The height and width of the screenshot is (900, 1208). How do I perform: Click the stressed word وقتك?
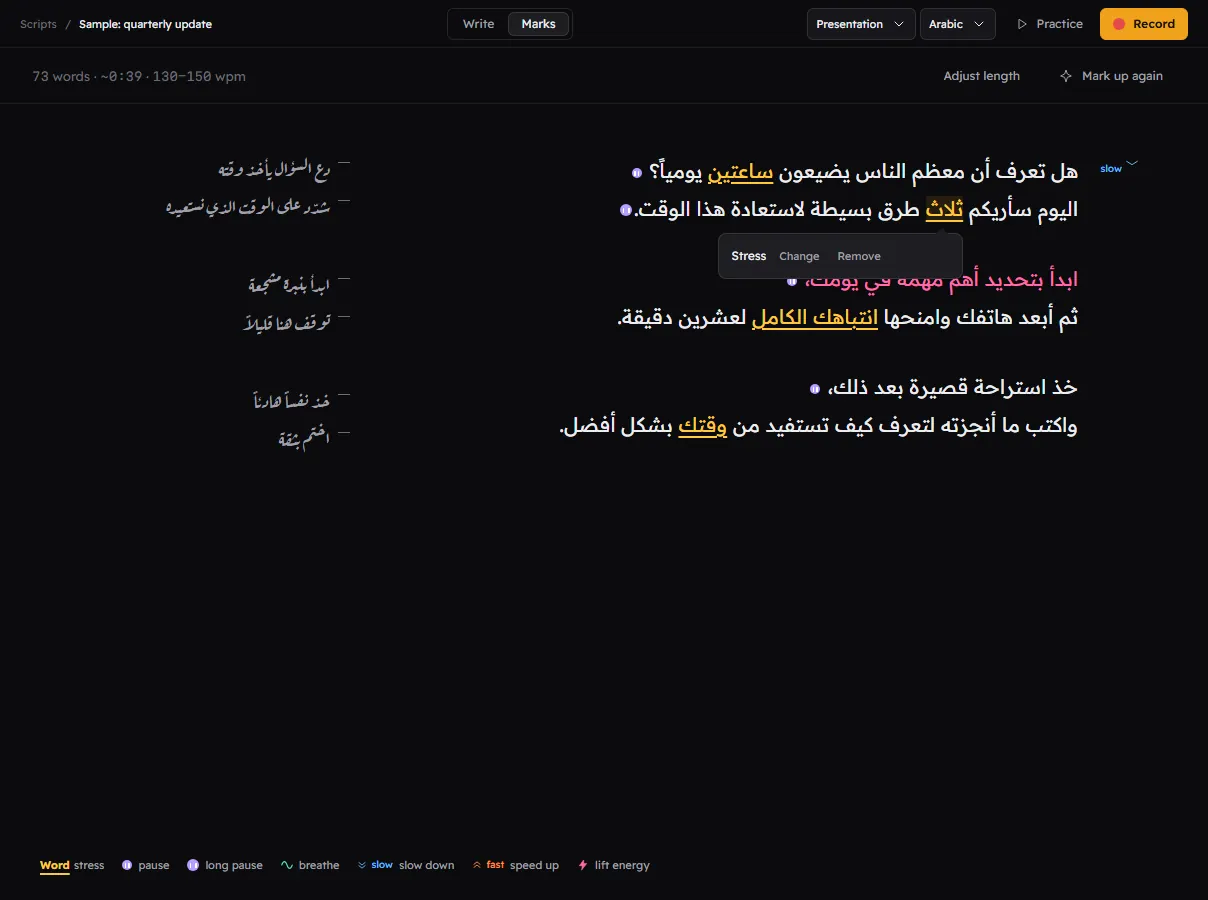point(704,426)
